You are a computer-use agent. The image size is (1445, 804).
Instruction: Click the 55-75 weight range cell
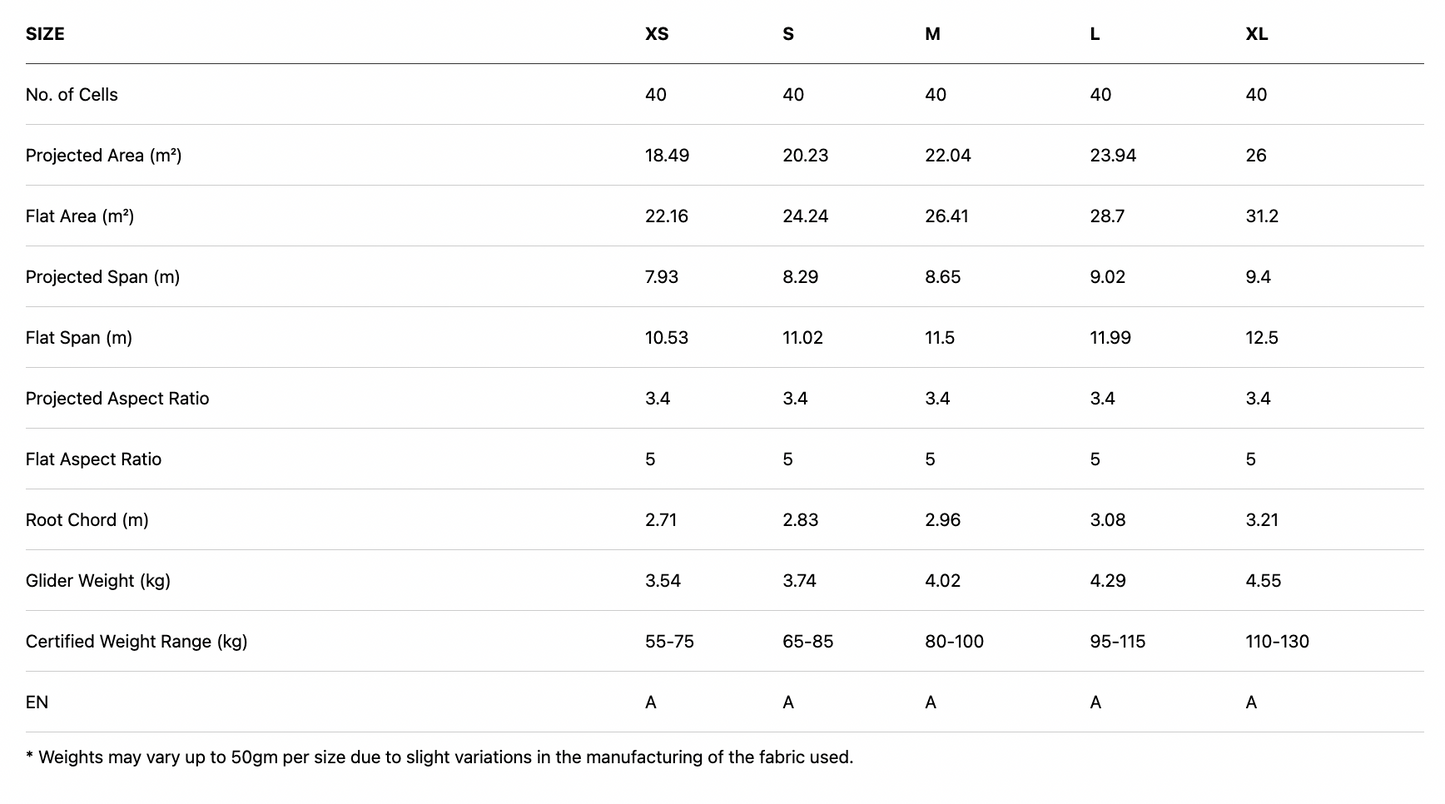[x=670, y=642]
